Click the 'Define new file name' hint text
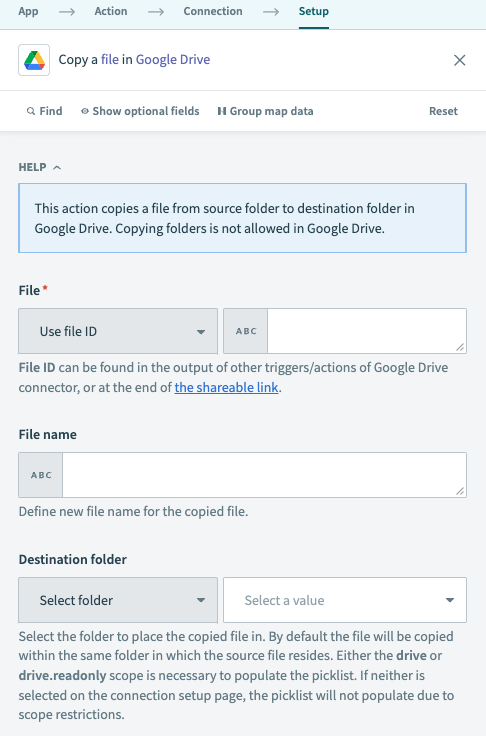The height and width of the screenshot is (736, 486). click(133, 511)
